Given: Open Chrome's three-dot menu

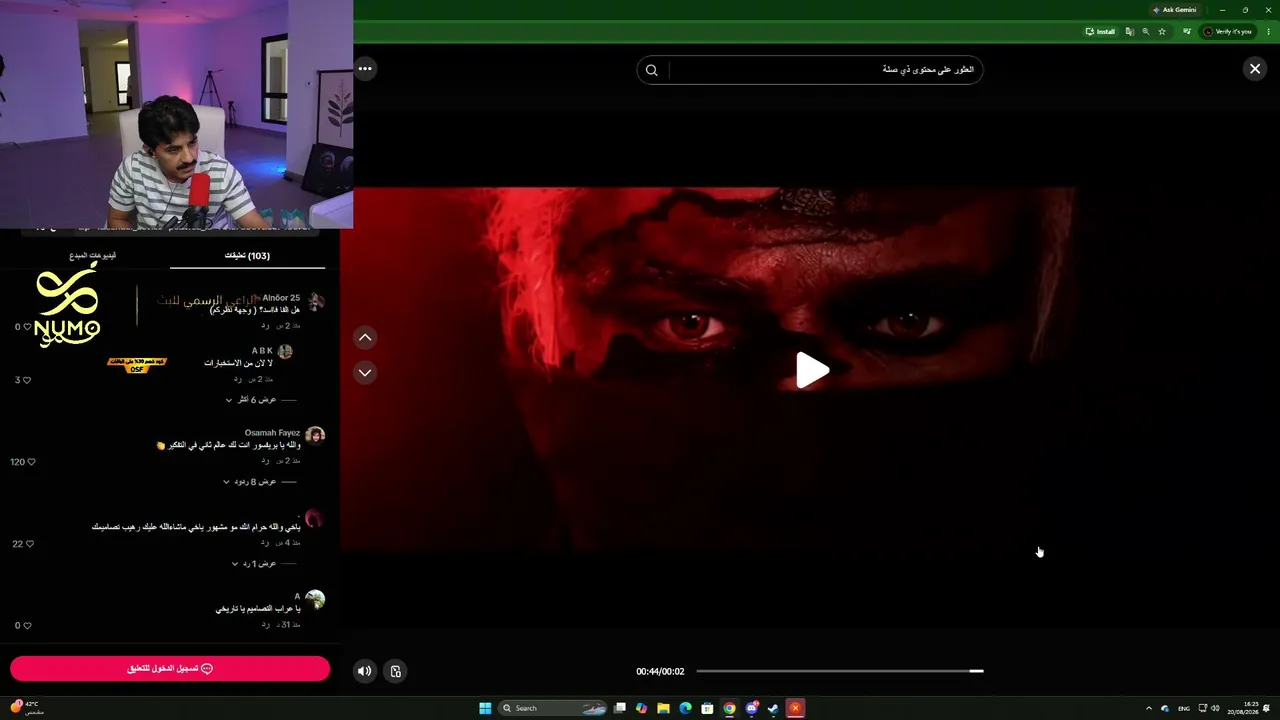Looking at the screenshot, I should click(x=1269, y=31).
